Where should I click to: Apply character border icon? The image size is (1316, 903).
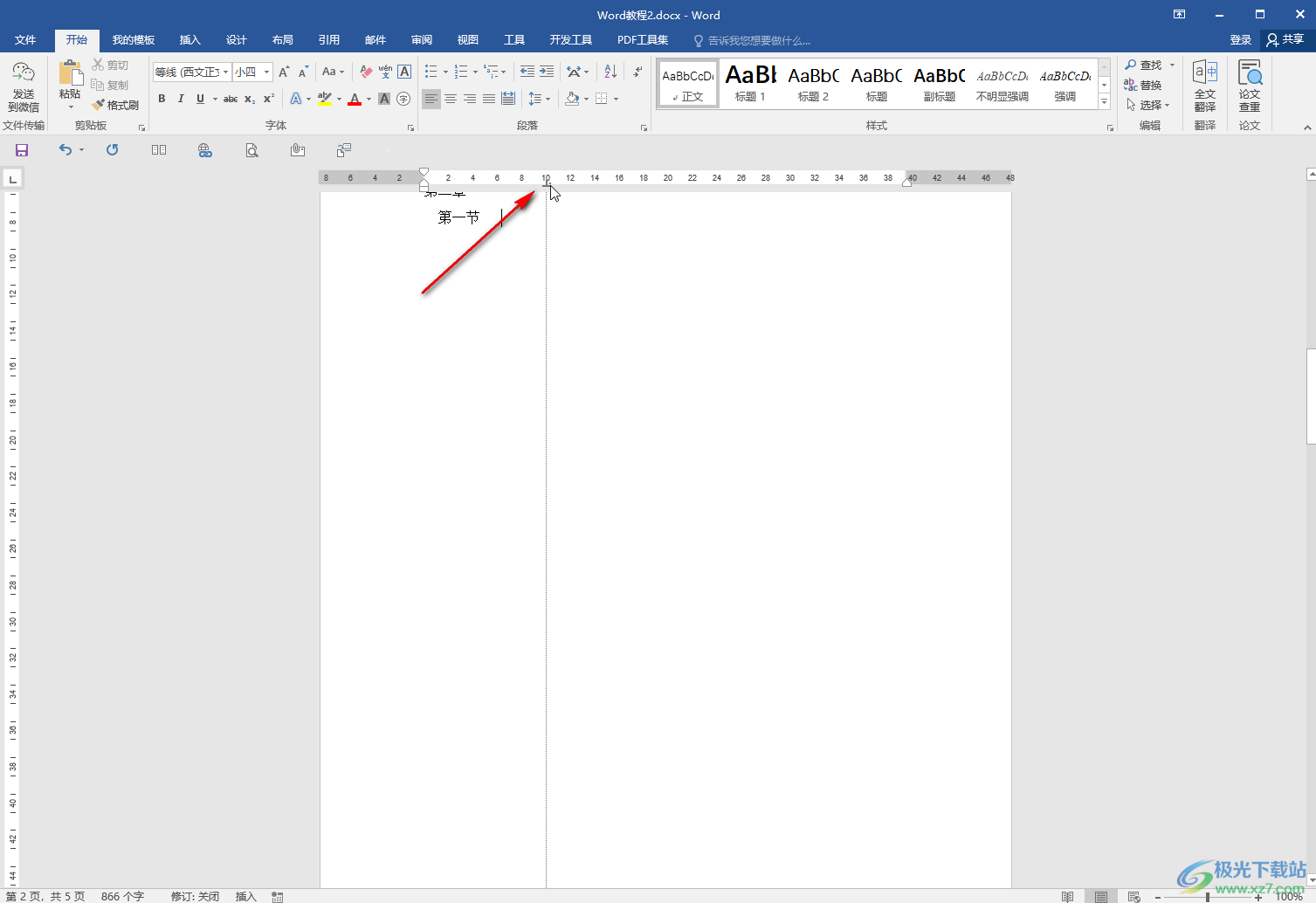[x=404, y=72]
